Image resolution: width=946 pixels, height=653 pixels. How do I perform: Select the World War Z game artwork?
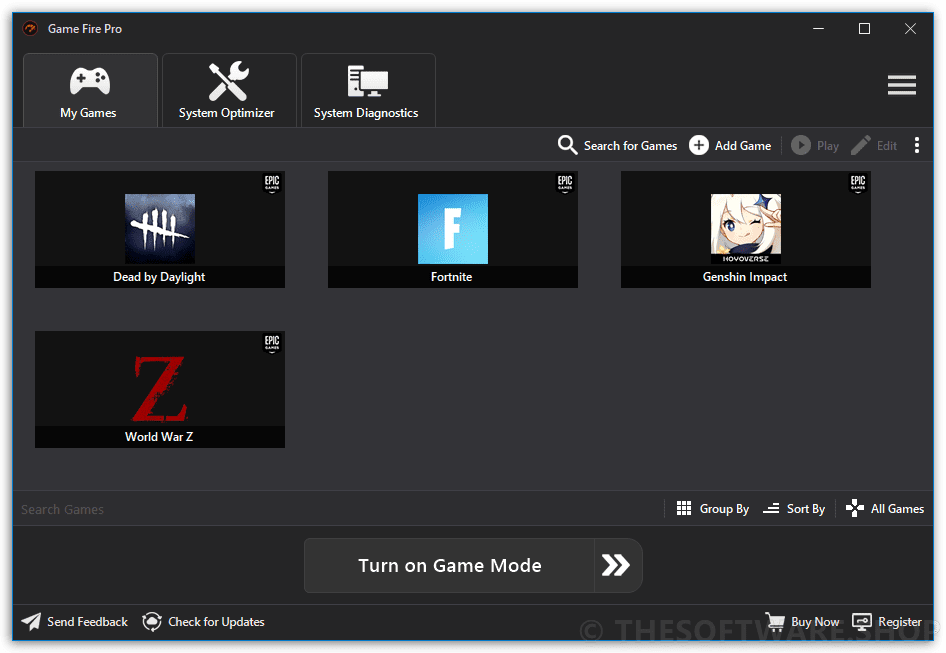tap(160, 389)
